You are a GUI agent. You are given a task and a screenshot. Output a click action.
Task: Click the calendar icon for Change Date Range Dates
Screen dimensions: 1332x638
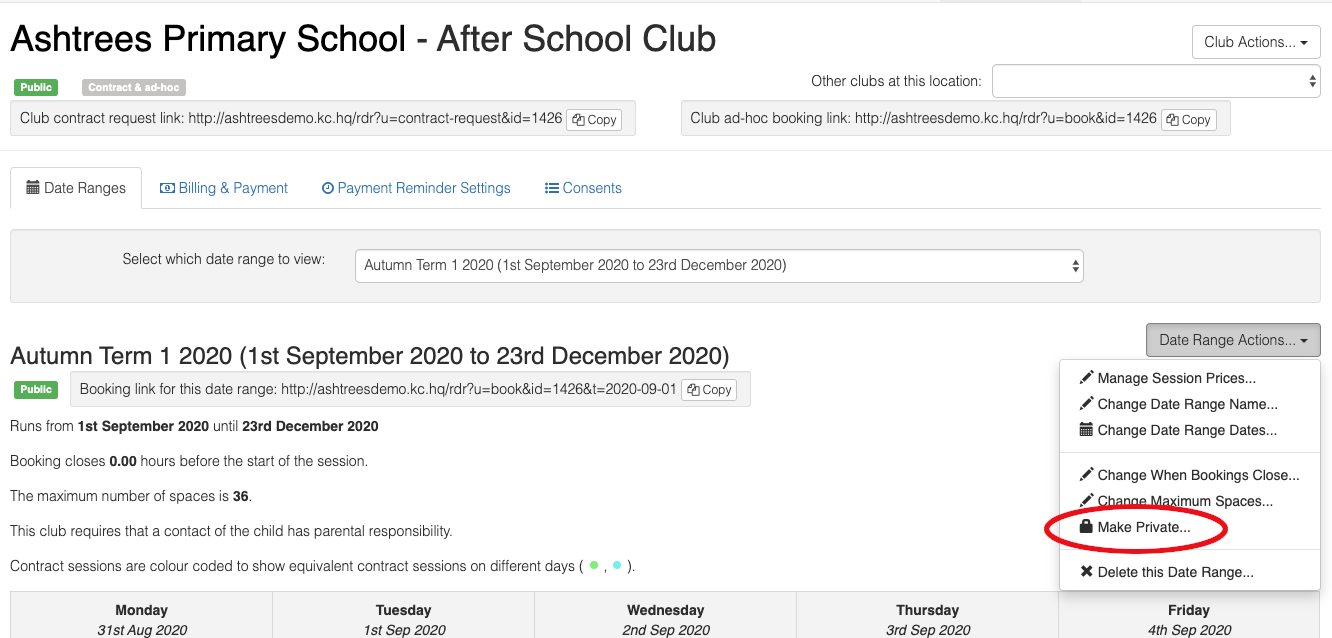(1087, 430)
